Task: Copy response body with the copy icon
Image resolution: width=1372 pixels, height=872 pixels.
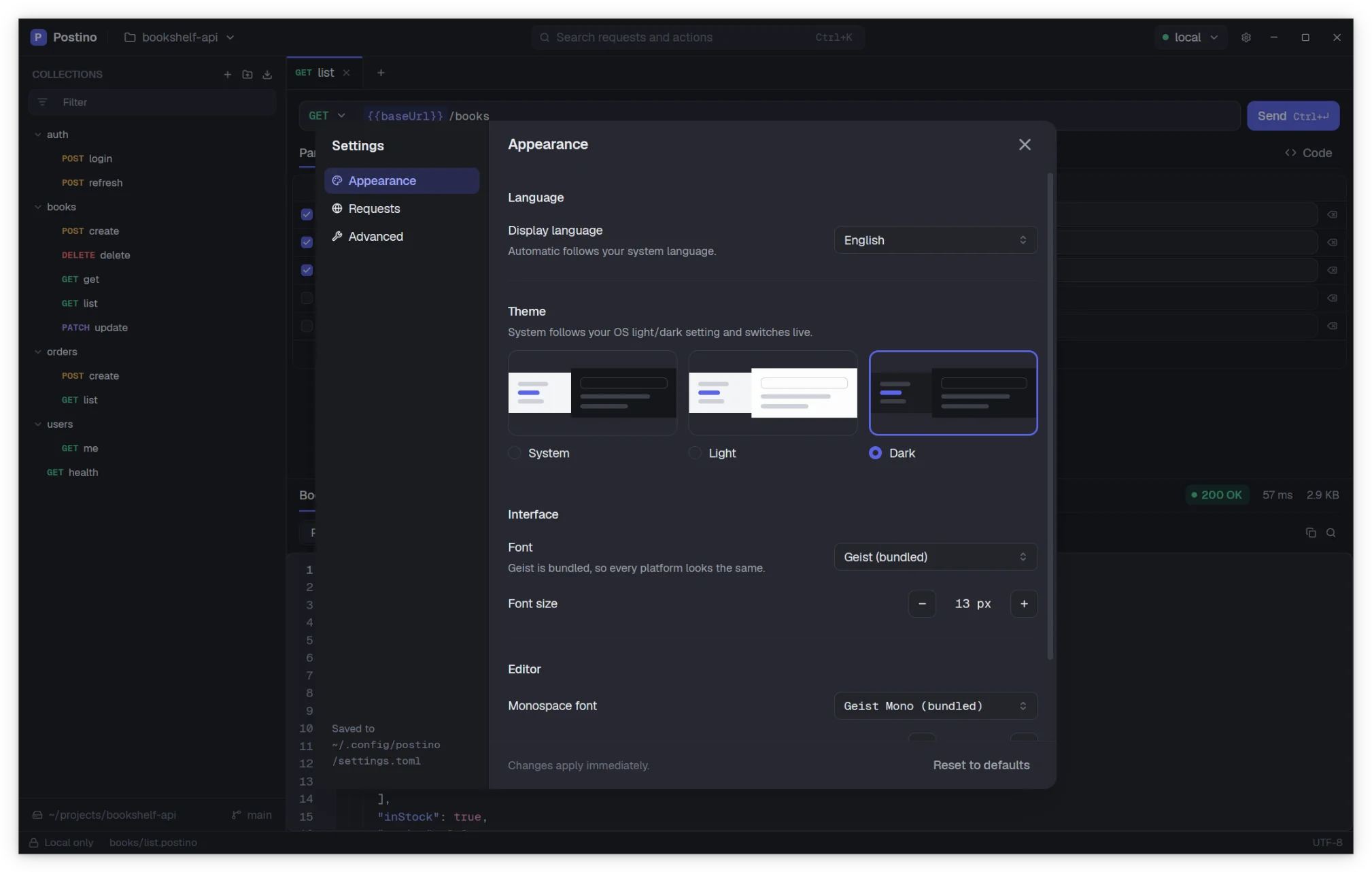Action: pos(1311,533)
